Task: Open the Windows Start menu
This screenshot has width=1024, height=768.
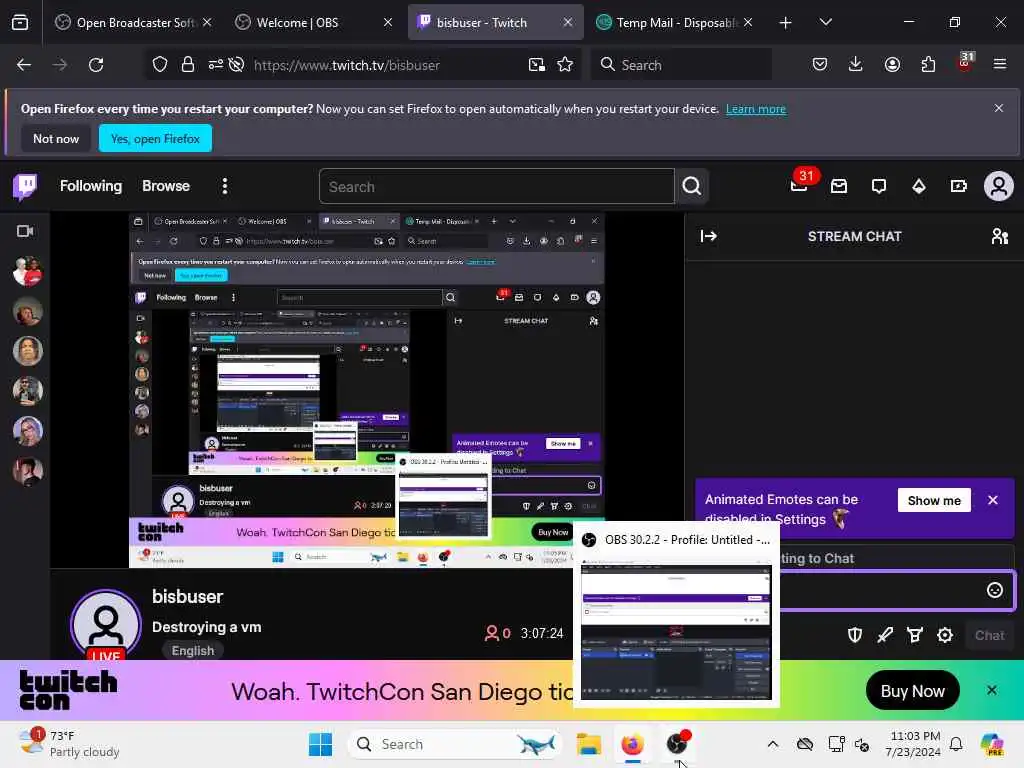Action: tap(320, 744)
